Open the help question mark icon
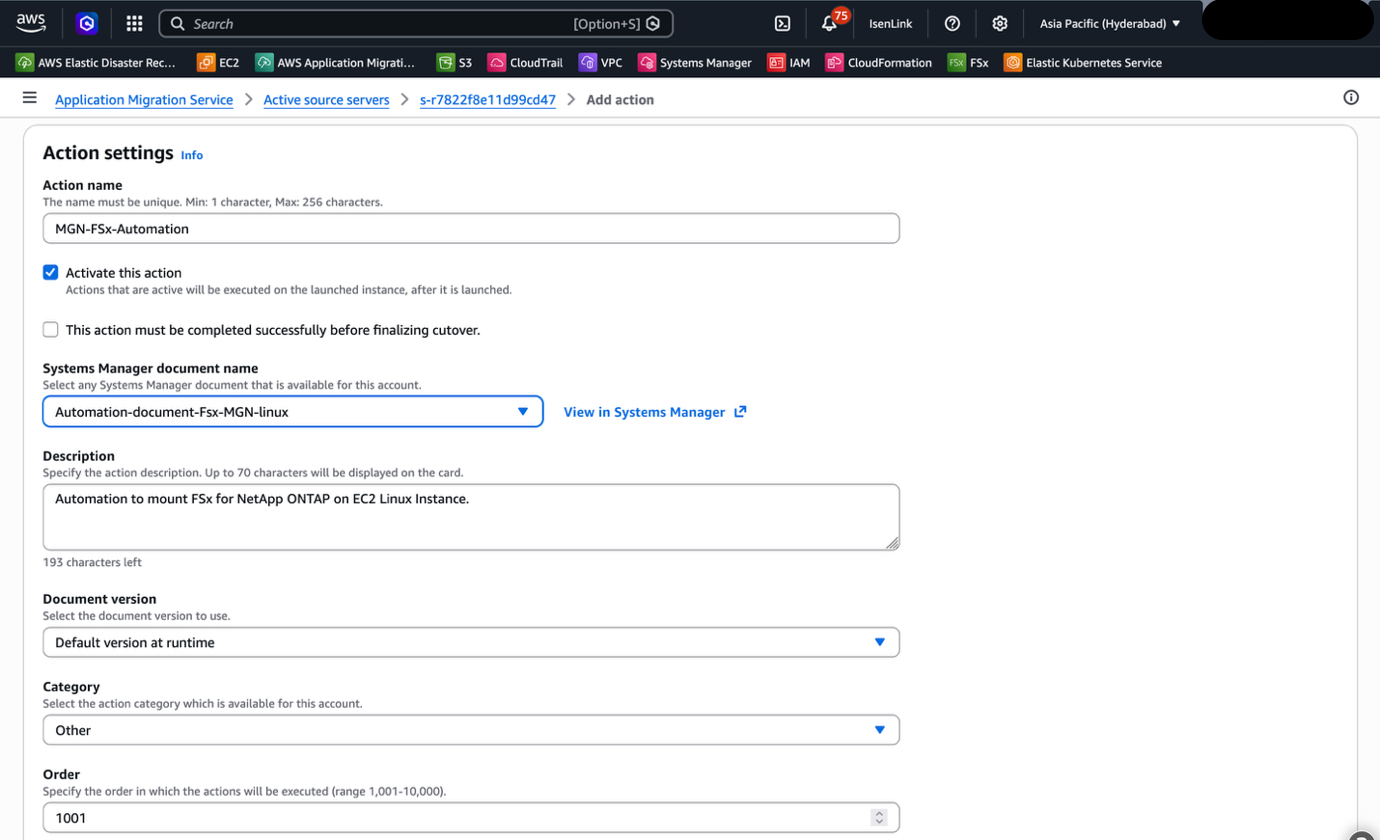Screen dimensions: 1380x840 coord(952,23)
